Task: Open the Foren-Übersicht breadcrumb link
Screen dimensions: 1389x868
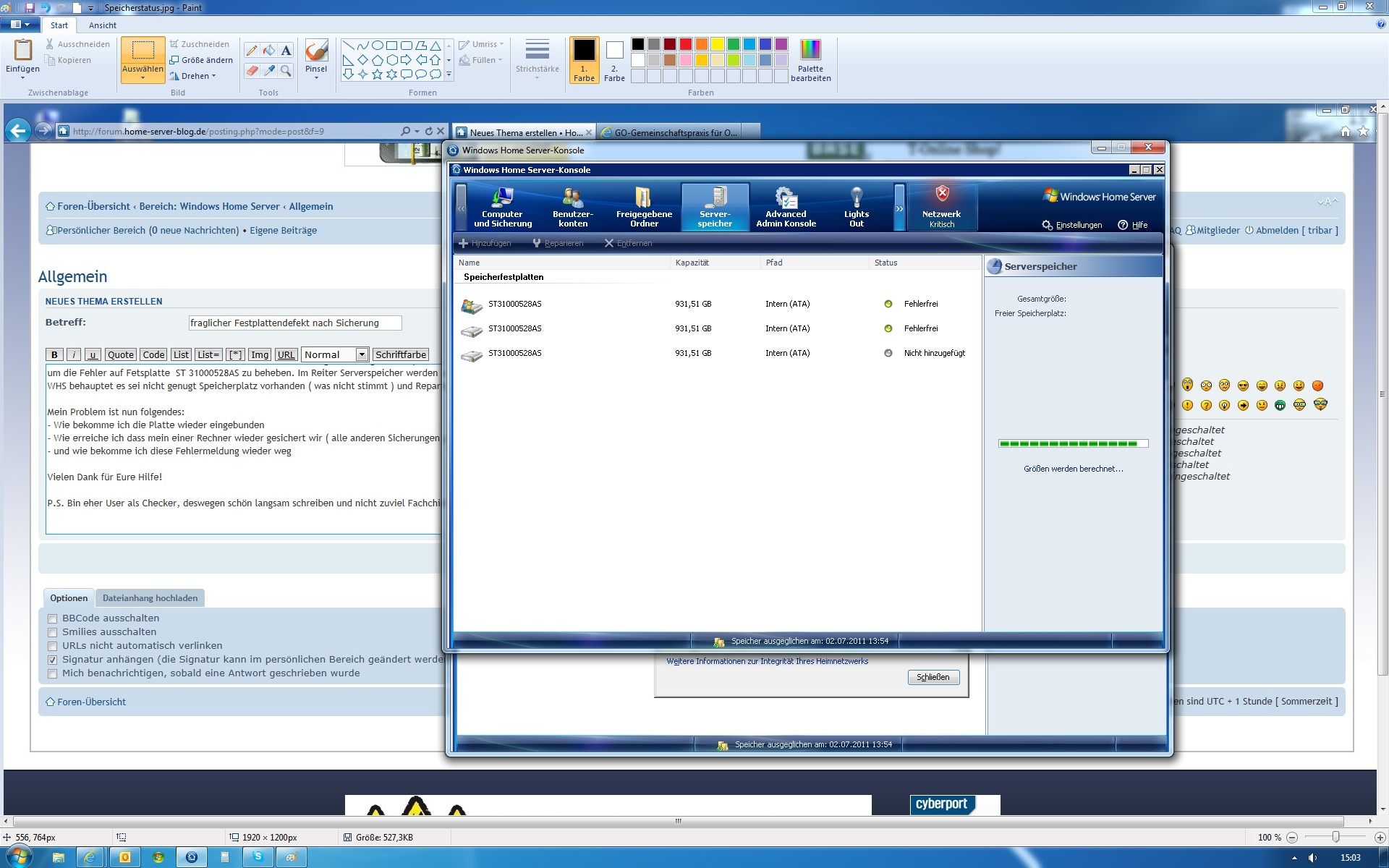Action: pyautogui.click(x=93, y=206)
